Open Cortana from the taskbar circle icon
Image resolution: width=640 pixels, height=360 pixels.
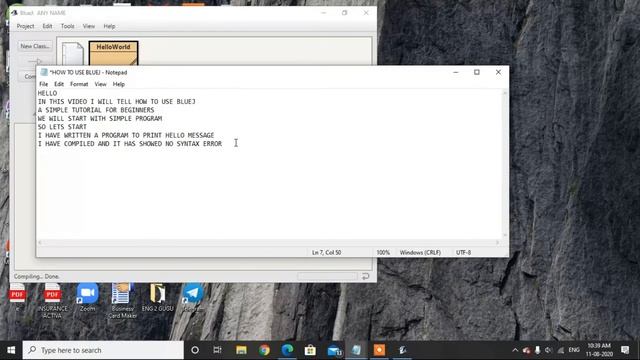tap(195, 350)
